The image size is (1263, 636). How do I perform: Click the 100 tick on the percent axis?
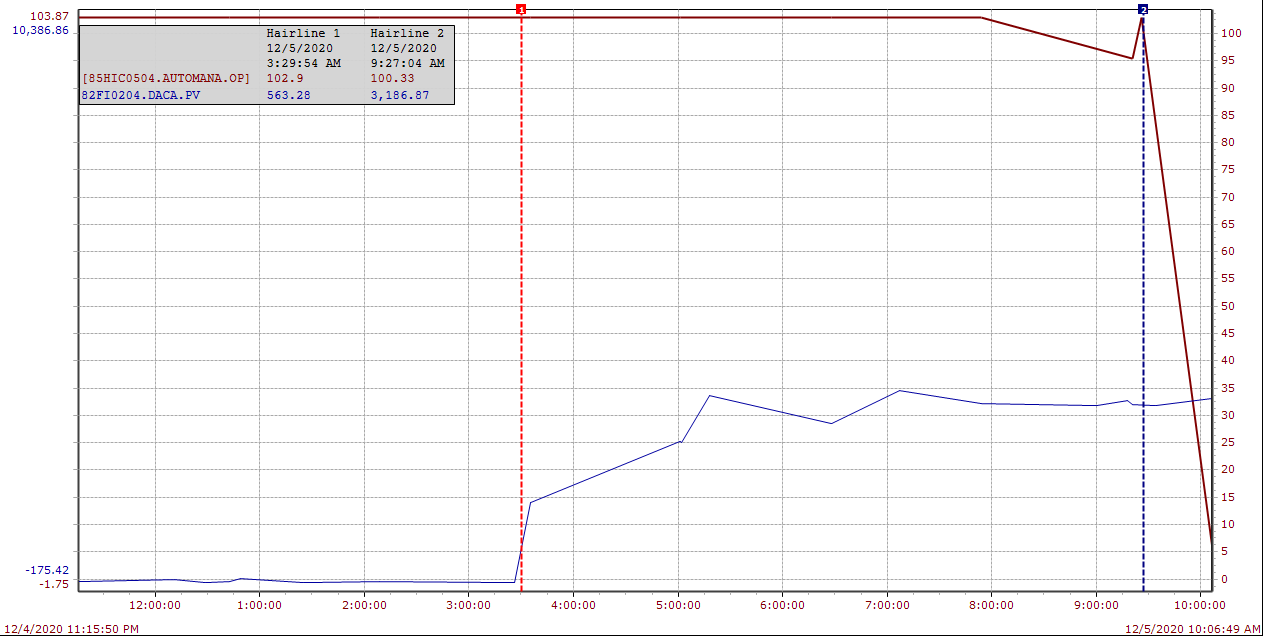click(x=1231, y=33)
